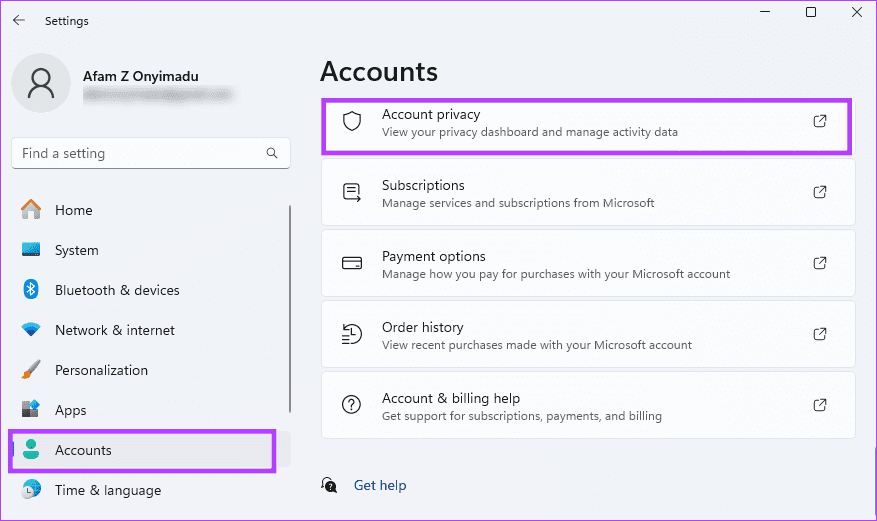
Task: Click the billing help question mark icon
Action: coord(352,404)
